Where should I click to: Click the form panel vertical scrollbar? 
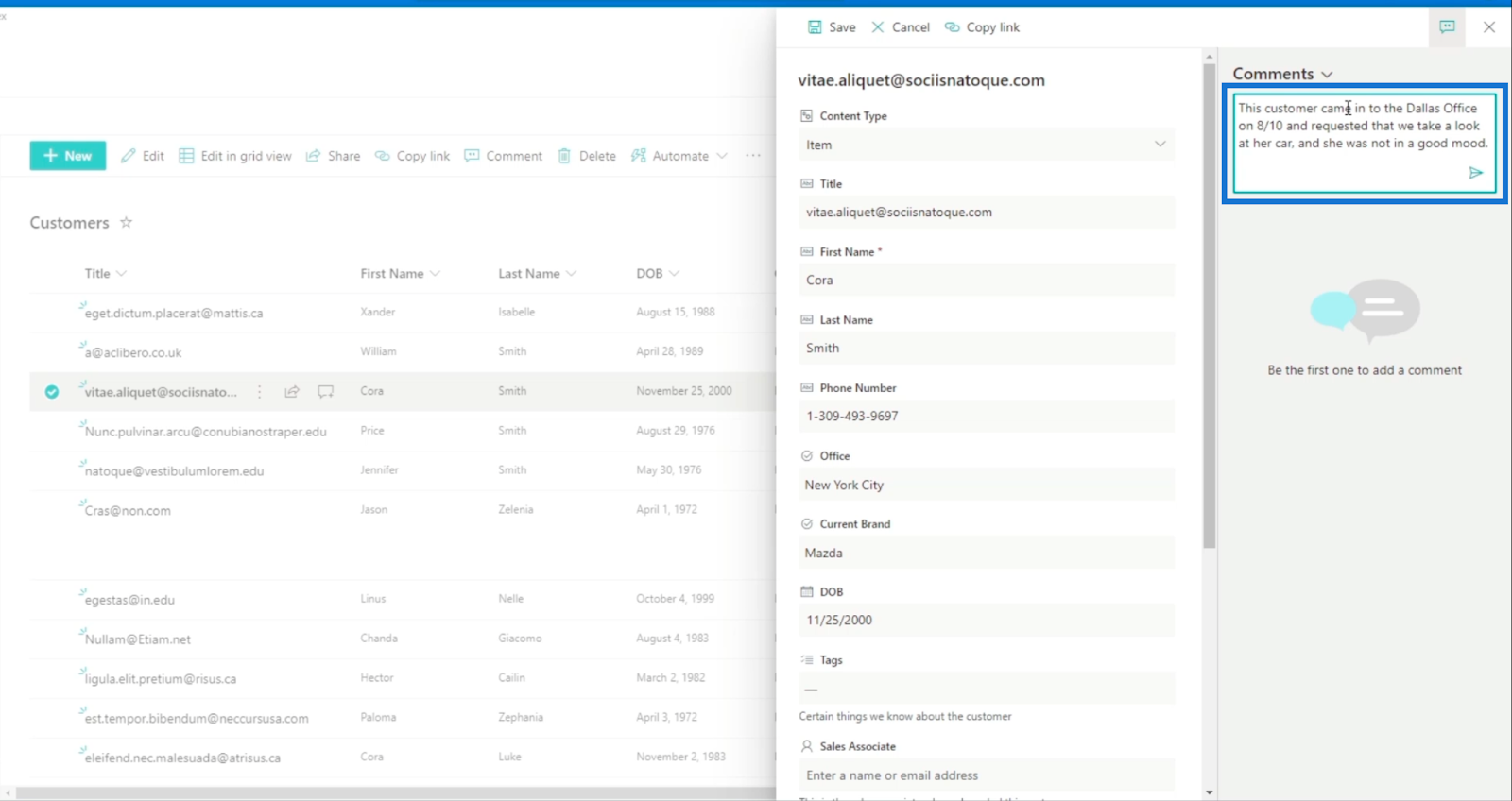point(1209,306)
